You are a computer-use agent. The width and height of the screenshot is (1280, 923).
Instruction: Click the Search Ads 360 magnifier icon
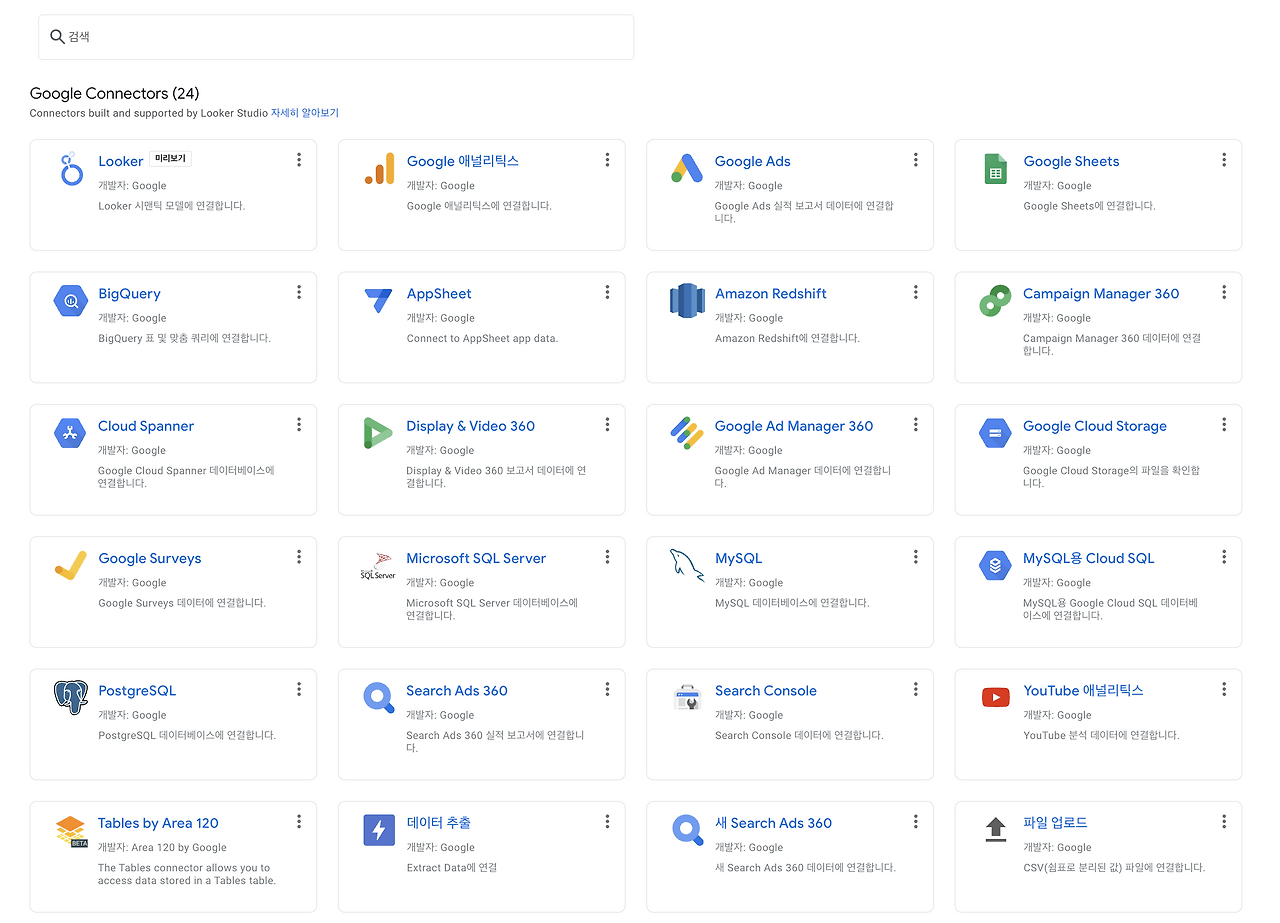point(379,698)
